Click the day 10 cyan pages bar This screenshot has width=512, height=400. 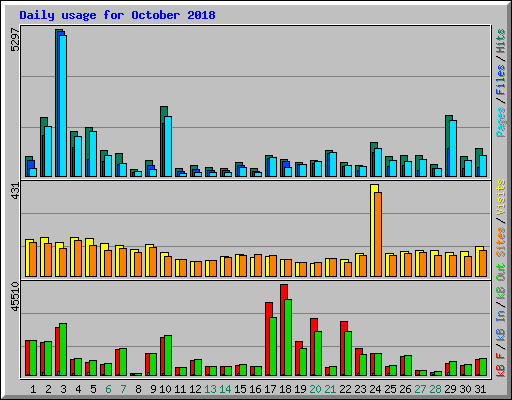(168, 146)
